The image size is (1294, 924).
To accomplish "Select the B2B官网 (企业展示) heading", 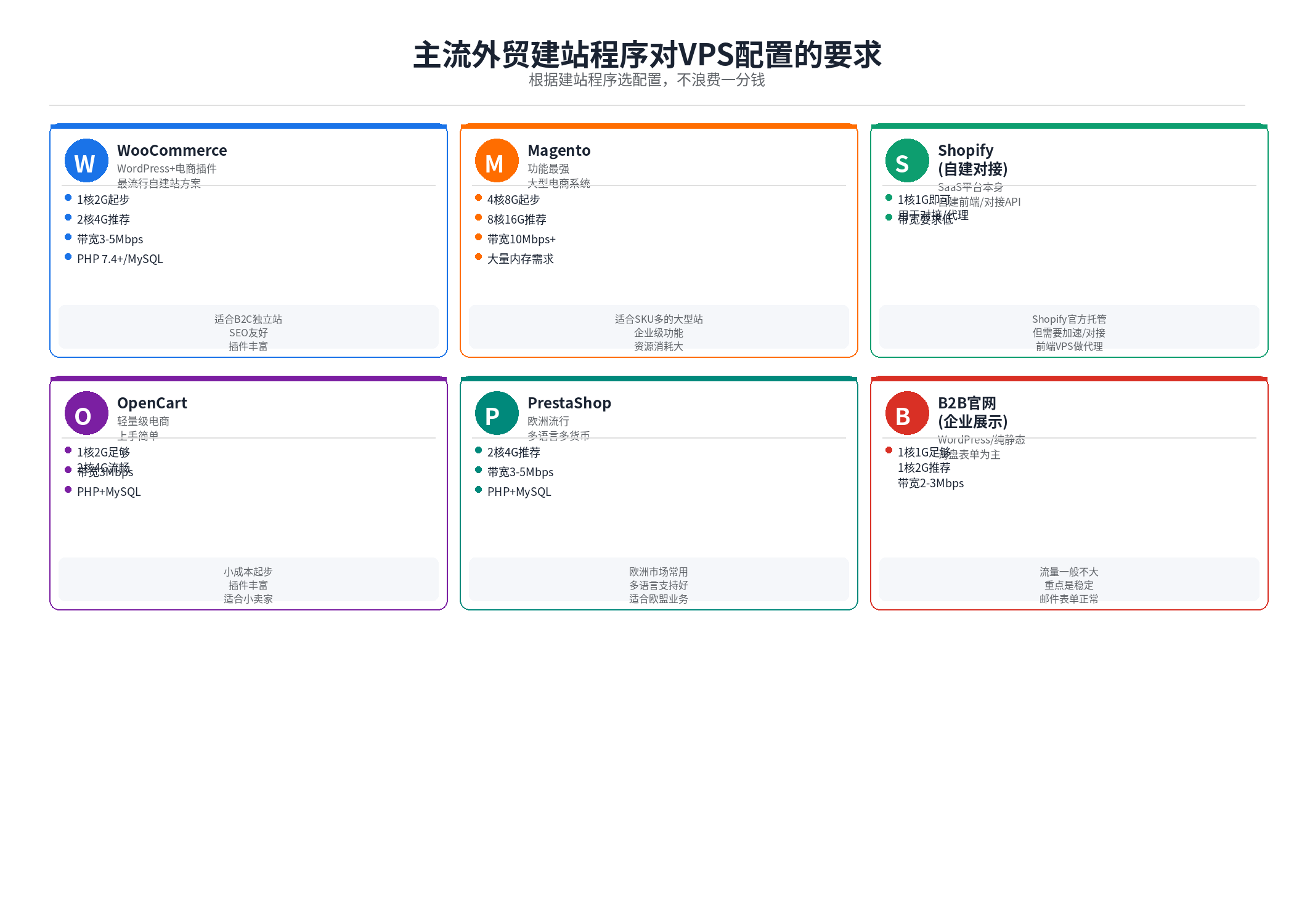I will pyautogui.click(x=972, y=412).
